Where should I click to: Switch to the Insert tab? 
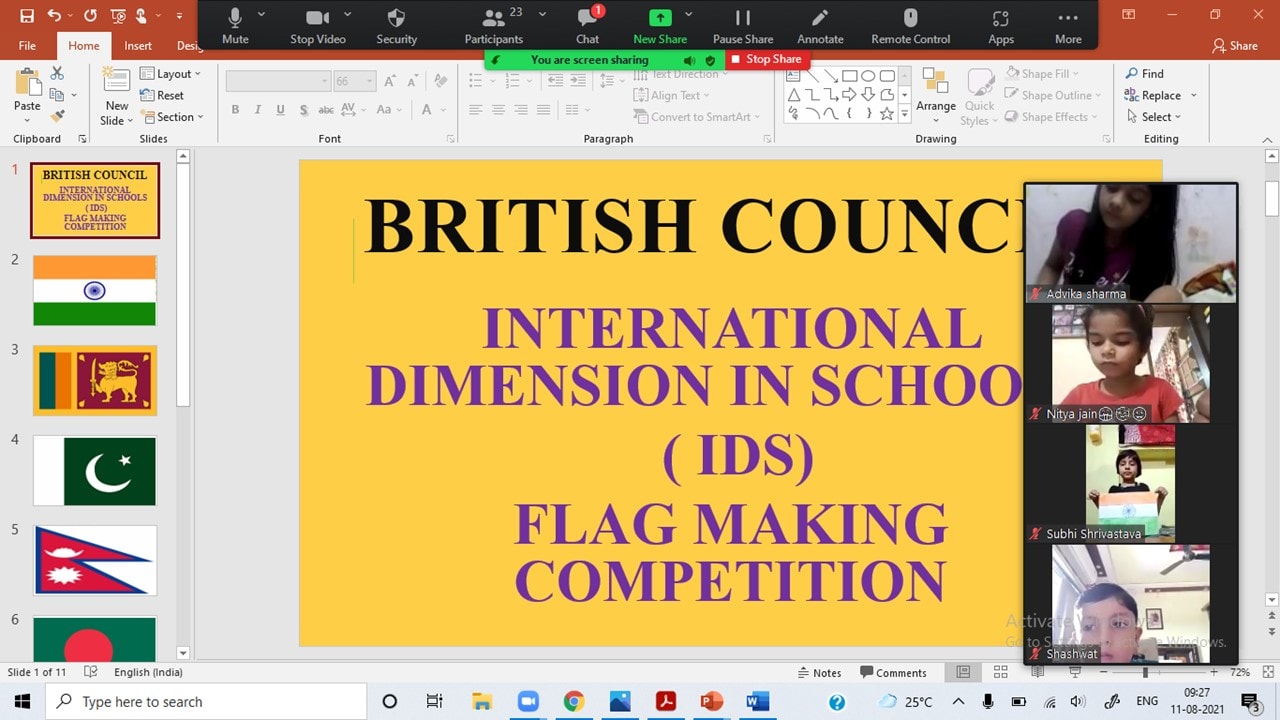pyautogui.click(x=138, y=45)
